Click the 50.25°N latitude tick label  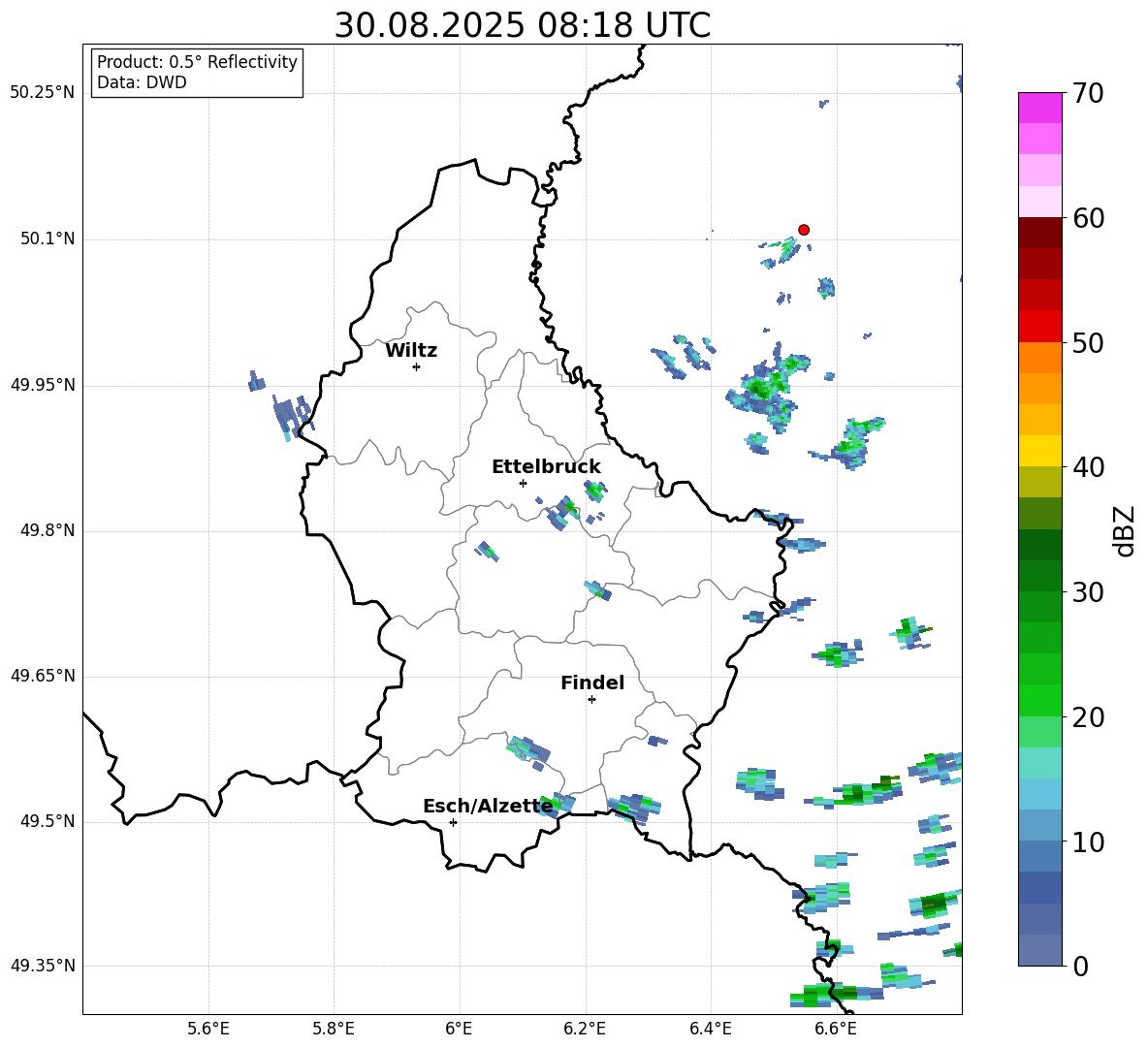pos(42,93)
